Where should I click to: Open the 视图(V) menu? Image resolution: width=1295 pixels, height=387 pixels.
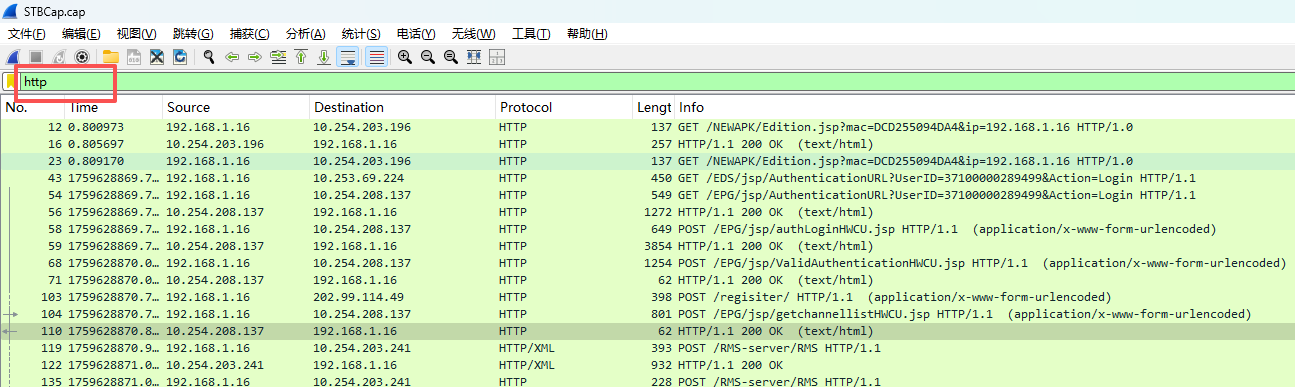pyautogui.click(x=137, y=34)
